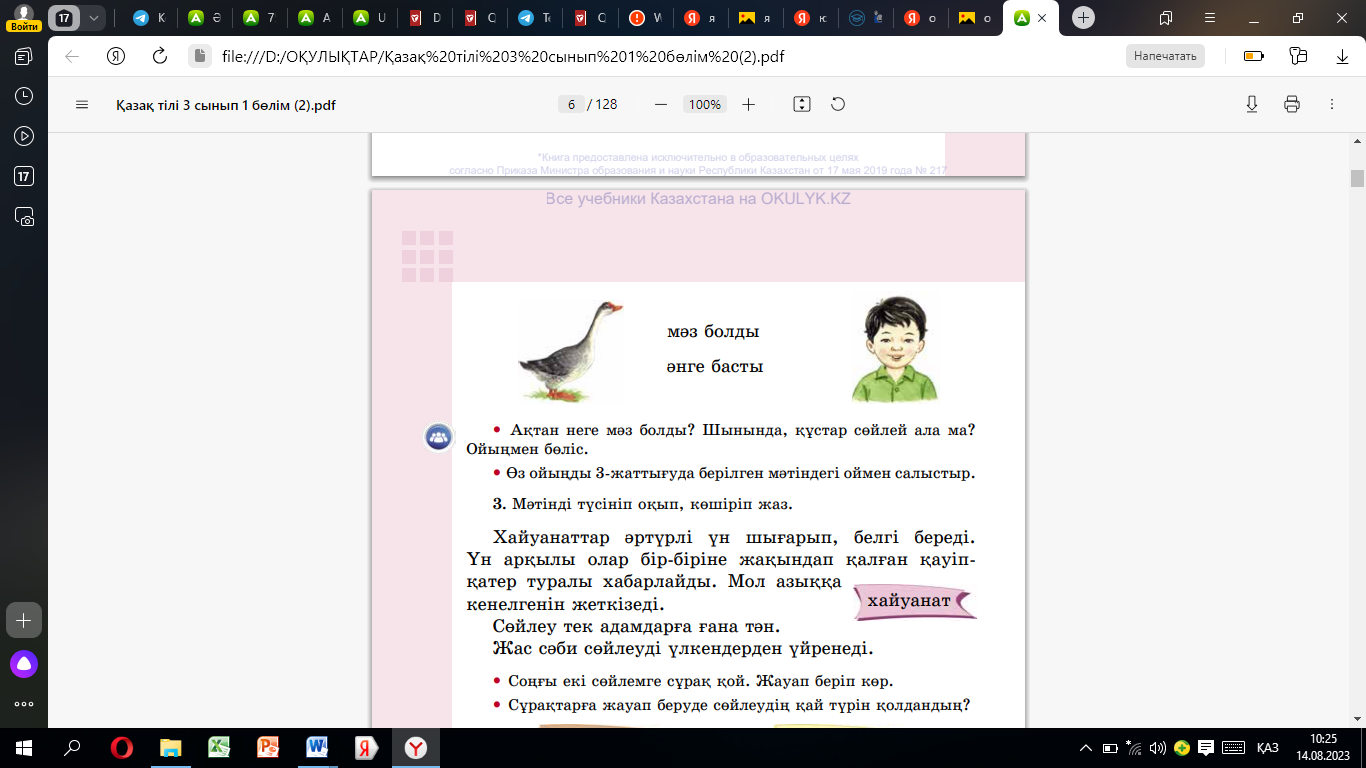Expand the tab group dropdown arrow
Screen dimensions: 1366x768
pyautogui.click(x=94, y=18)
